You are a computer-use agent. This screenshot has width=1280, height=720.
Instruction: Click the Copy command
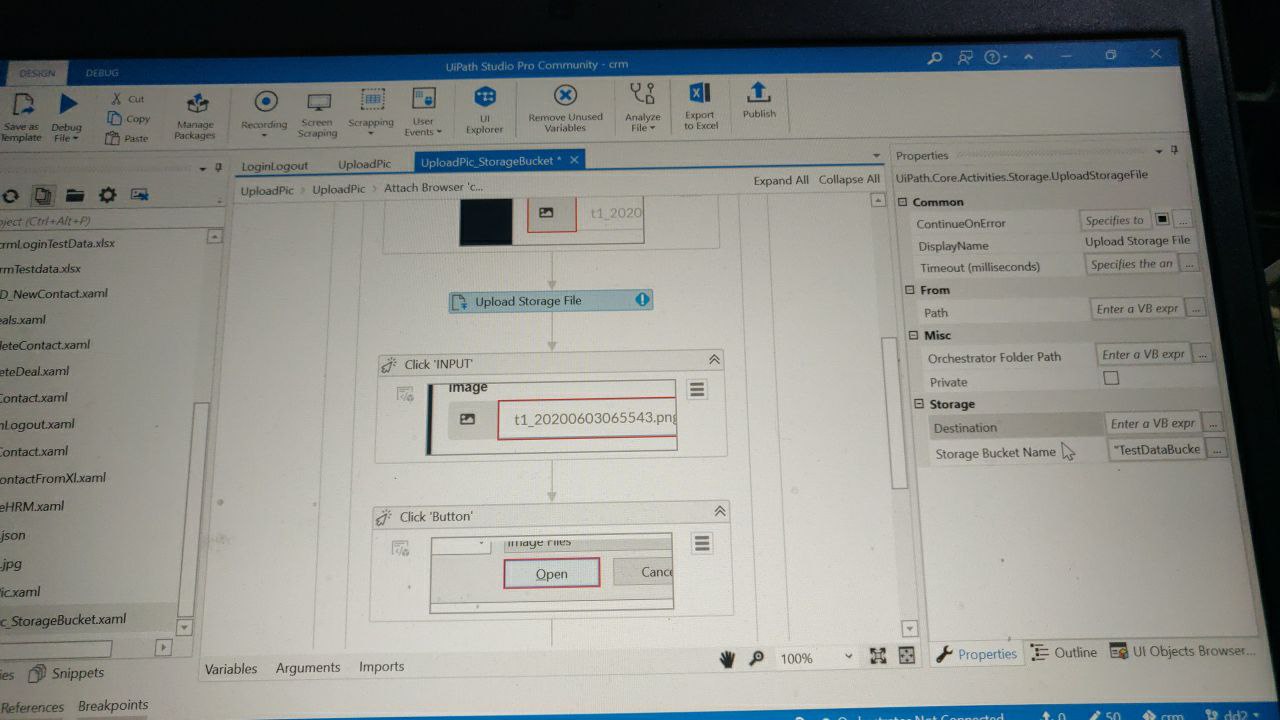[x=129, y=119]
